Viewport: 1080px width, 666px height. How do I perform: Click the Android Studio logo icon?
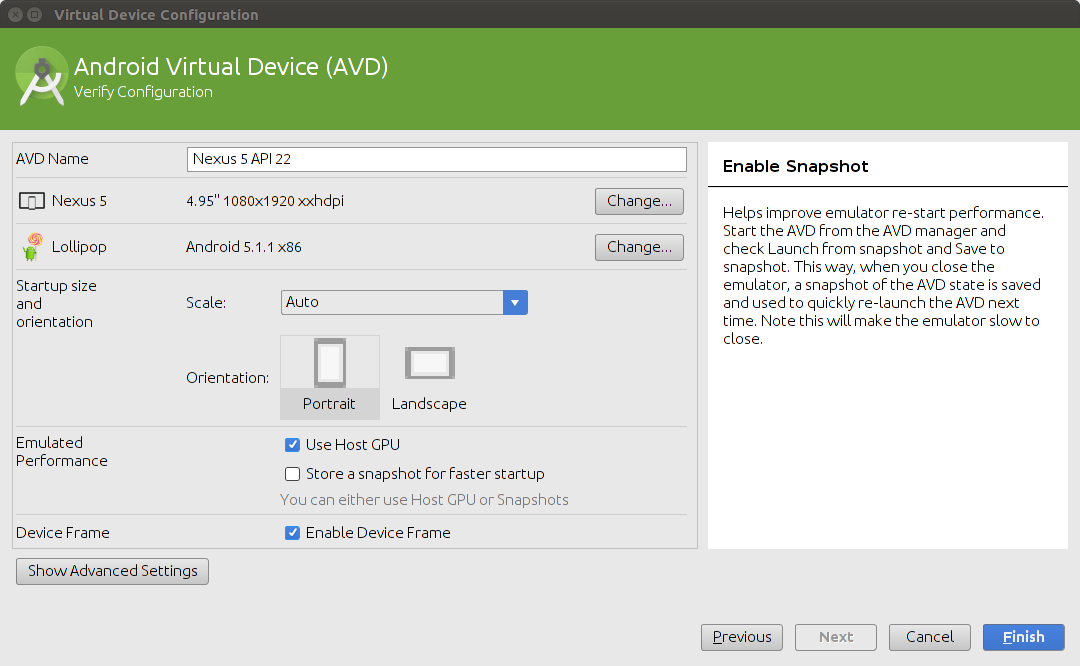41,76
